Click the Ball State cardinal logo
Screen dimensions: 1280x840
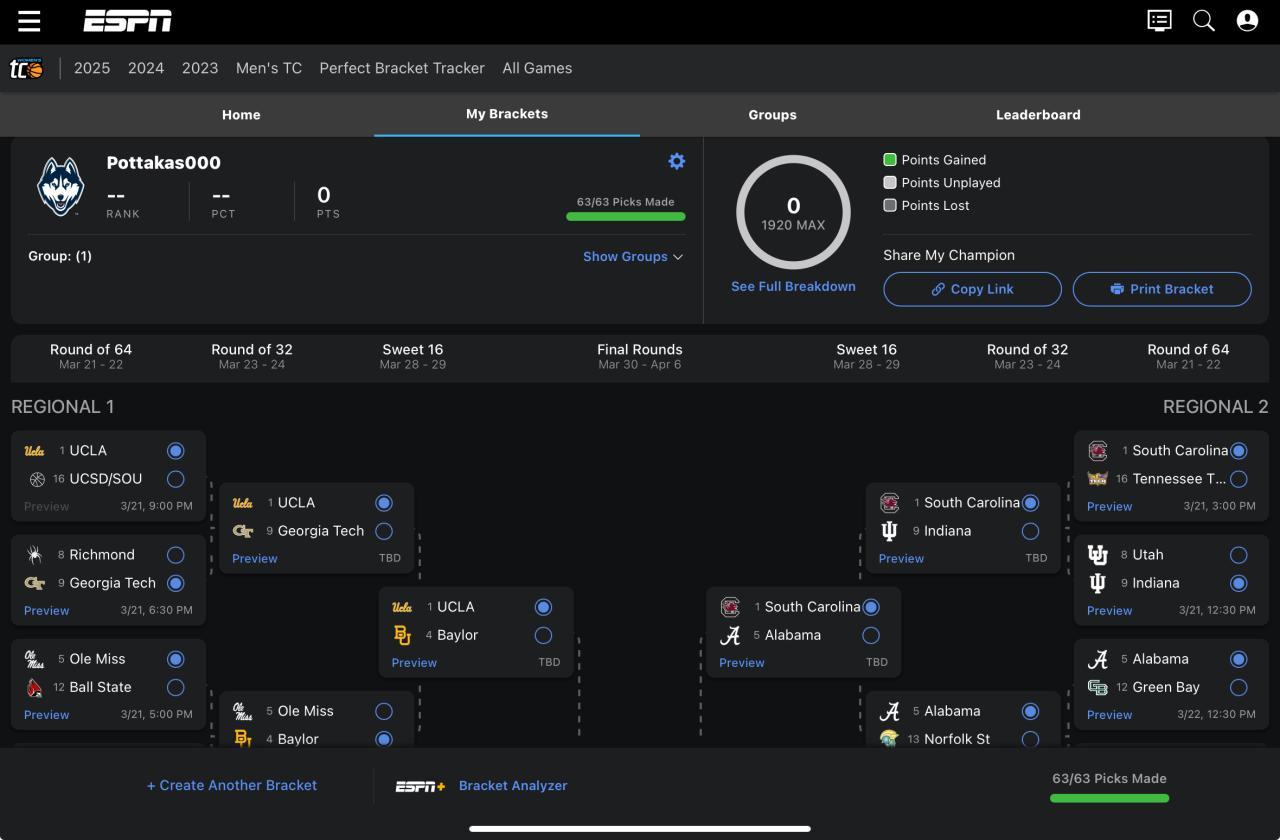coord(35,687)
